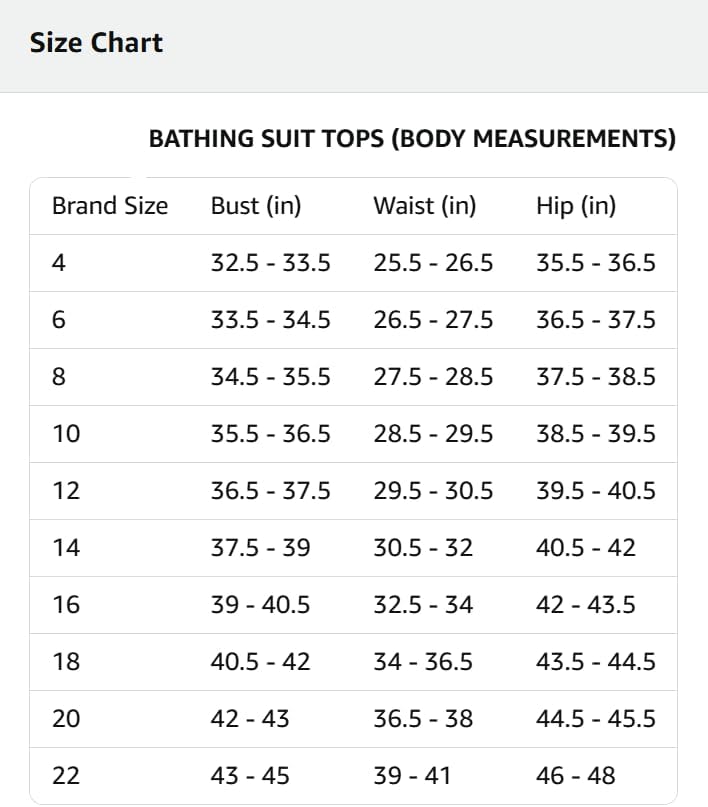
Task: Click hip value 35.5 - 36.5
Action: [596, 263]
